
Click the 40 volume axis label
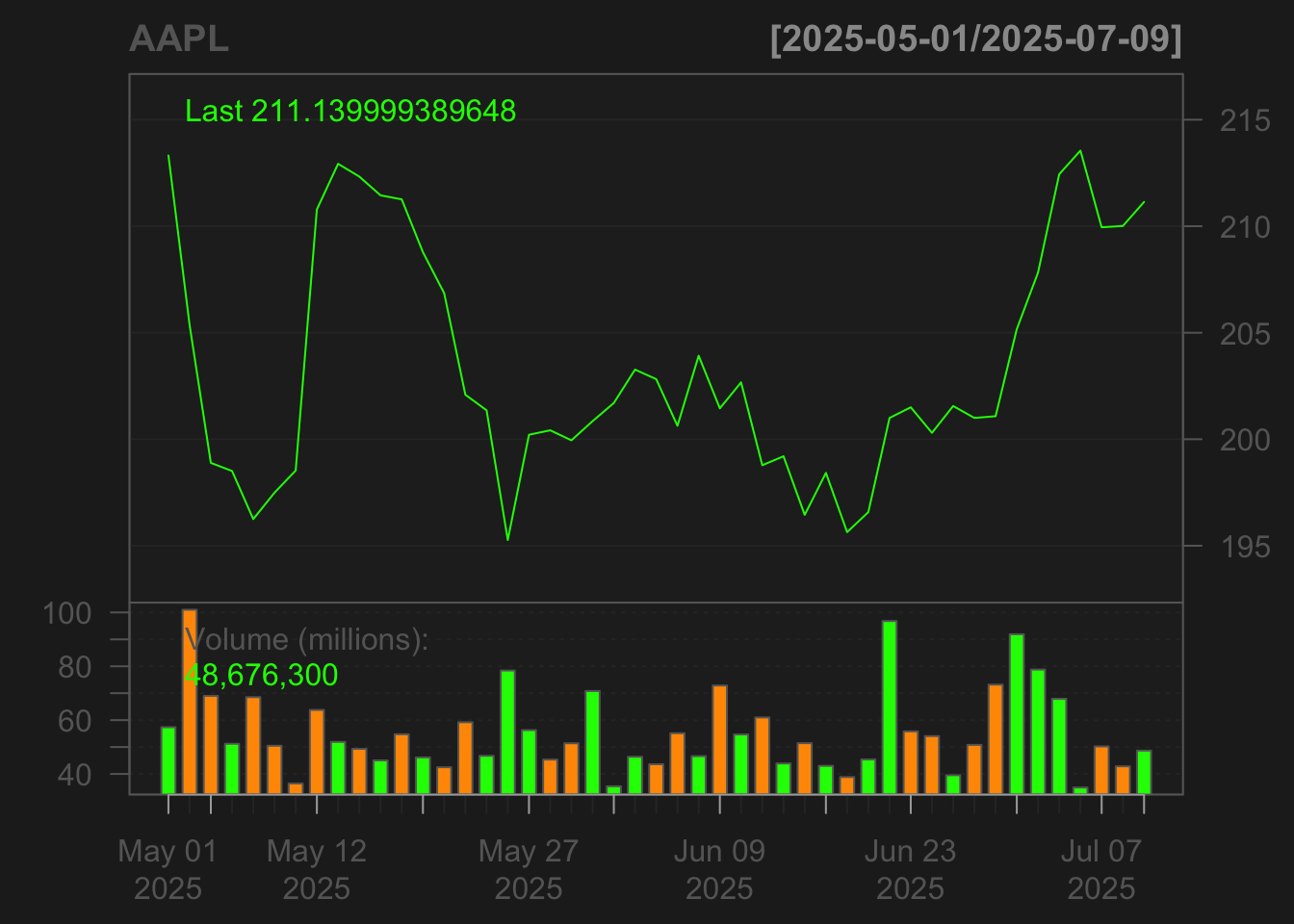(75, 775)
